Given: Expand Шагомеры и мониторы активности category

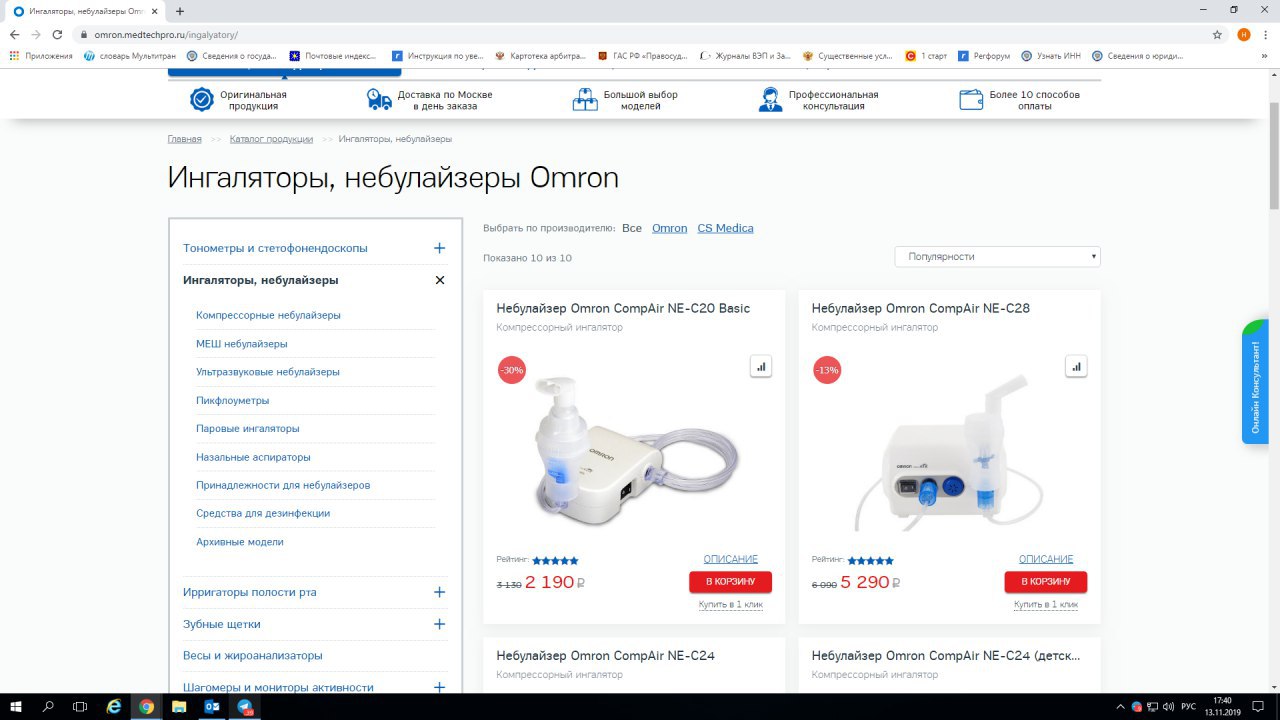Looking at the screenshot, I should [439, 687].
